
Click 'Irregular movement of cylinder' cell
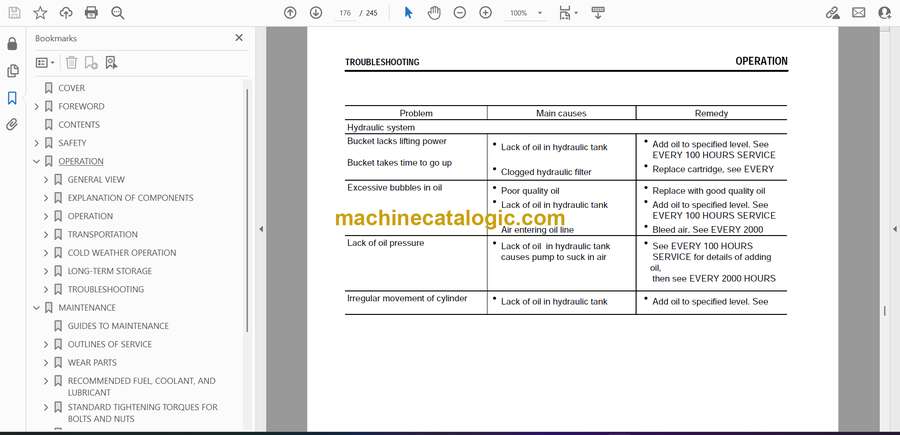click(x=407, y=298)
